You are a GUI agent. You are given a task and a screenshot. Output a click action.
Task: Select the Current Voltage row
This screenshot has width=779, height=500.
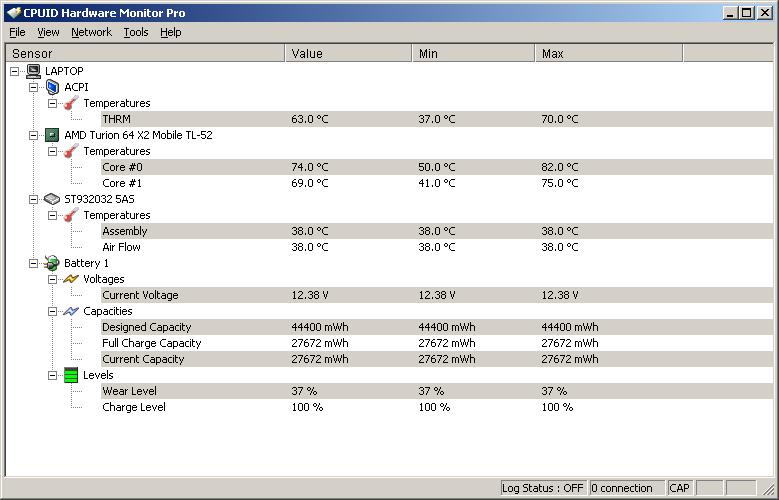pyautogui.click(x=437, y=295)
